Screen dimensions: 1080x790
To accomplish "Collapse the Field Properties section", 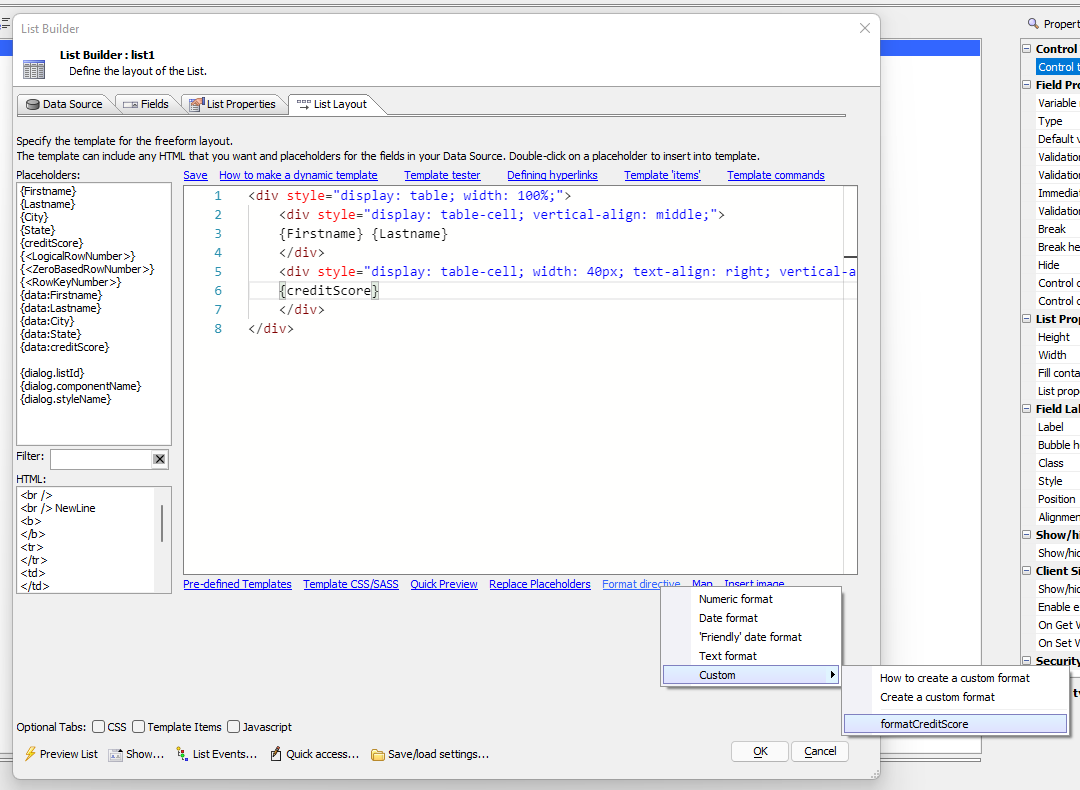I will tap(1026, 85).
